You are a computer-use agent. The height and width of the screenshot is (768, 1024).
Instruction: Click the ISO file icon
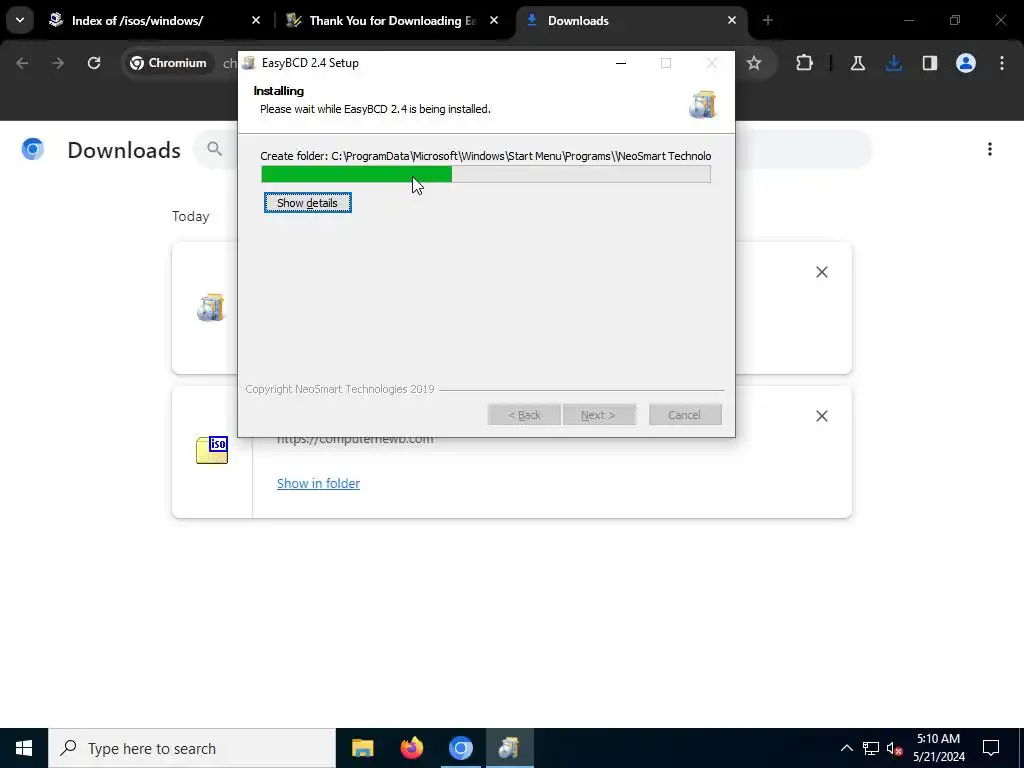212,450
